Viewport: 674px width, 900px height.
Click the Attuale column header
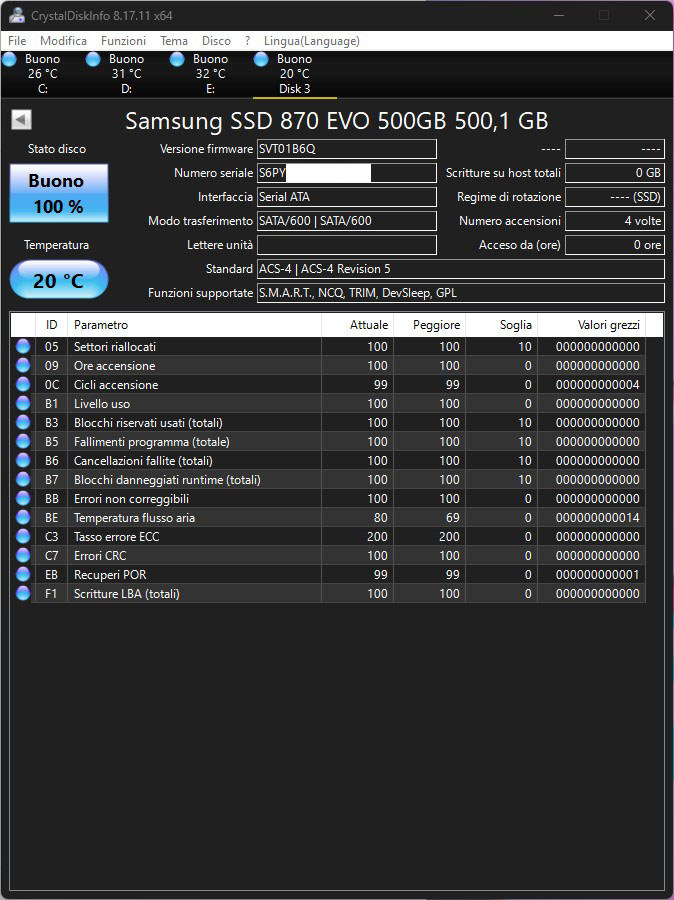[358, 325]
